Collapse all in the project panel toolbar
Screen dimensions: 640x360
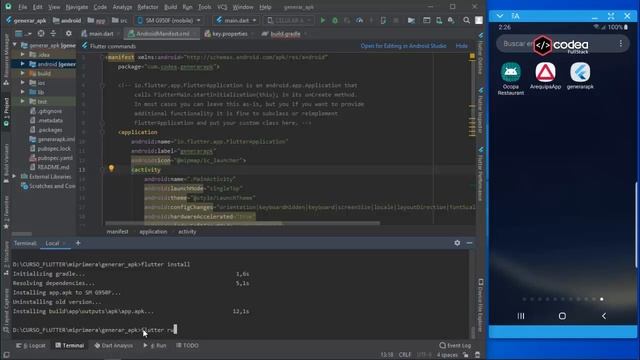[53, 33]
